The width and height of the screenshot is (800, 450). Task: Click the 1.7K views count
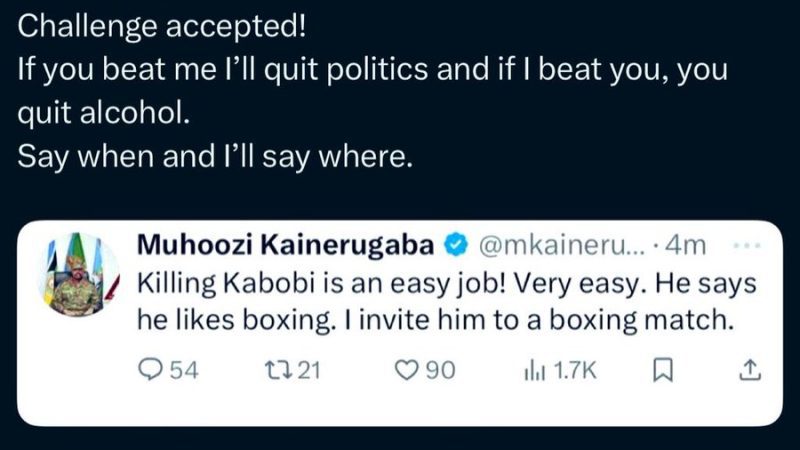tap(574, 370)
